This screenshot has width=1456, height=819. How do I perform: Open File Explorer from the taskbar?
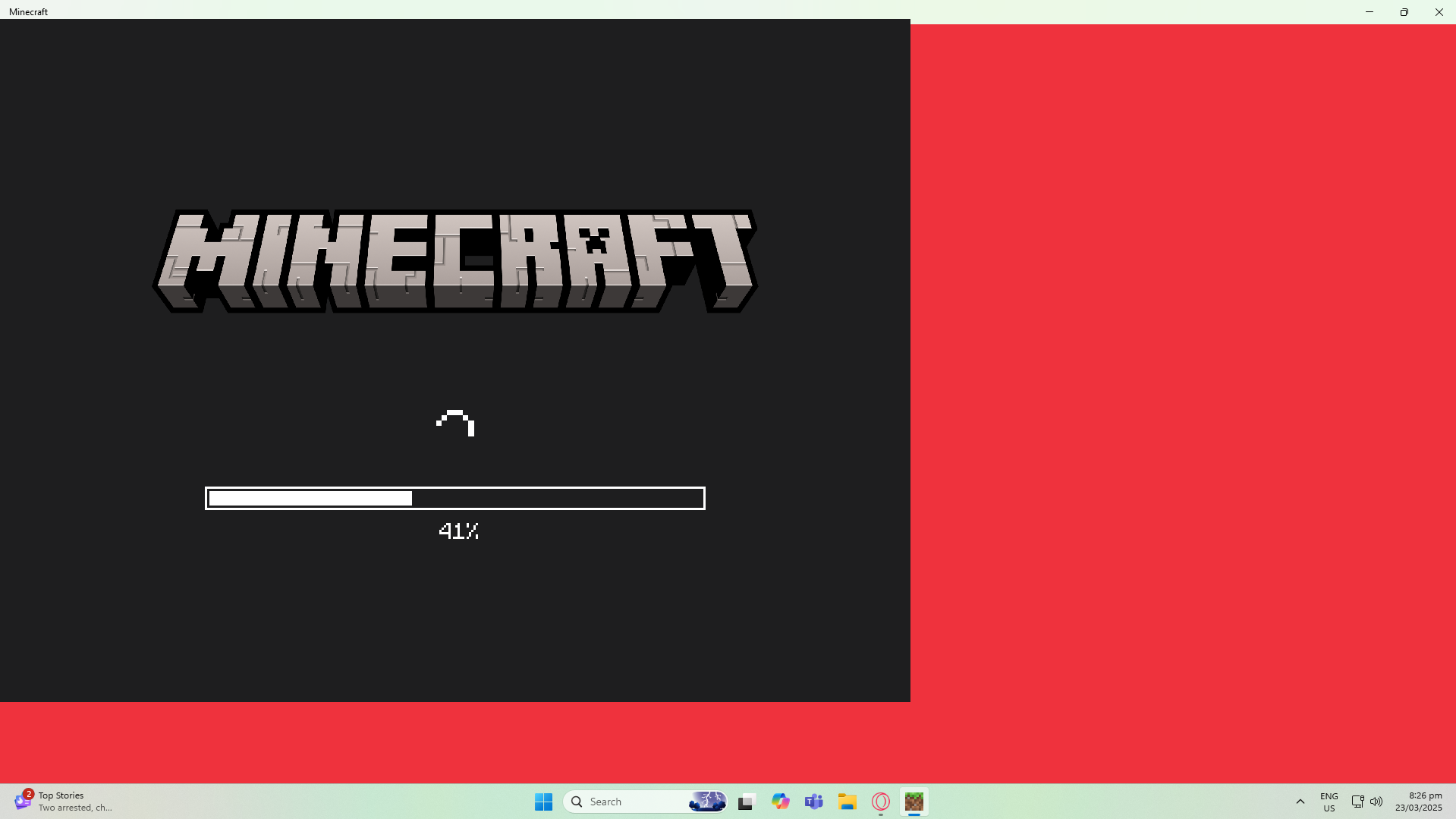(x=847, y=802)
